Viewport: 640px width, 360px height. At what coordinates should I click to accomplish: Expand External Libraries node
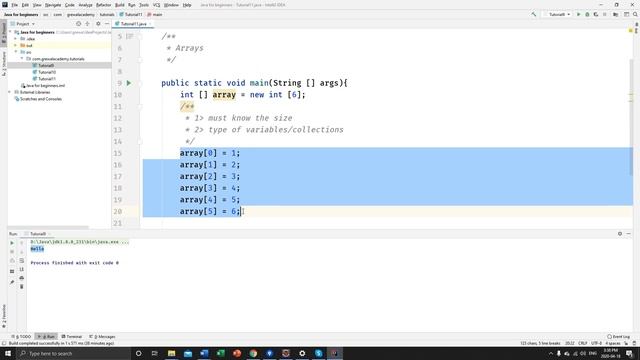tap(10, 92)
